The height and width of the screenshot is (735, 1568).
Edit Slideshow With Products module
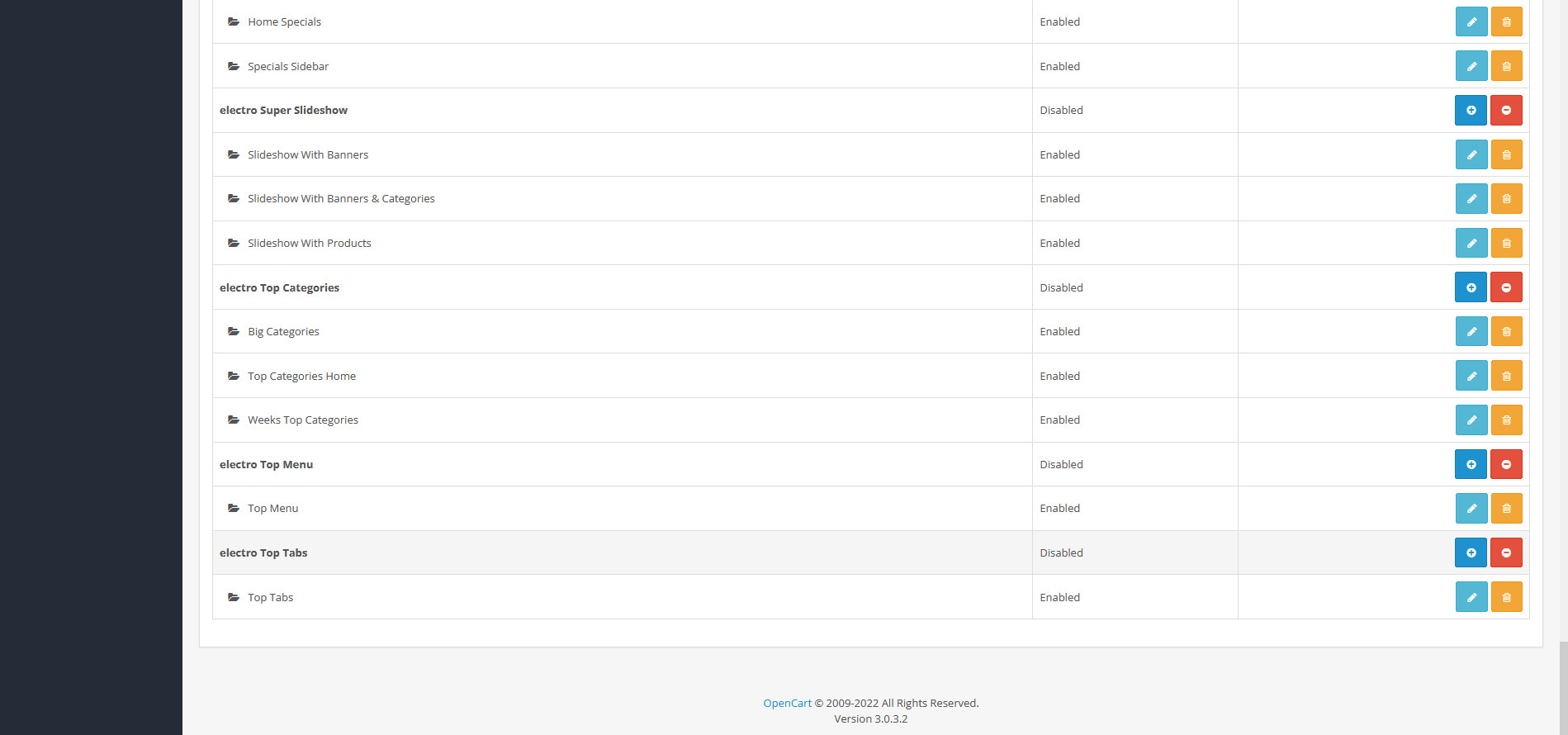coord(1471,243)
